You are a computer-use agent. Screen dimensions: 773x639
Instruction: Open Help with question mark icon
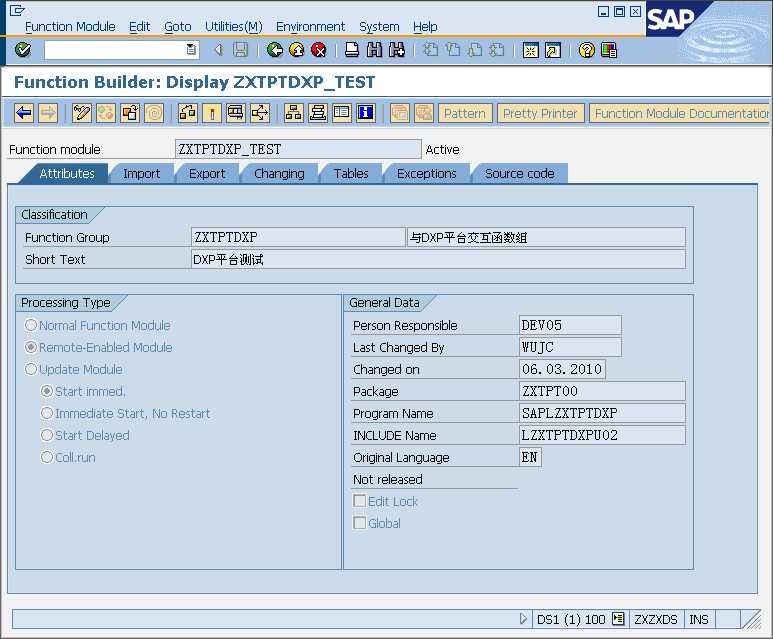coord(587,50)
